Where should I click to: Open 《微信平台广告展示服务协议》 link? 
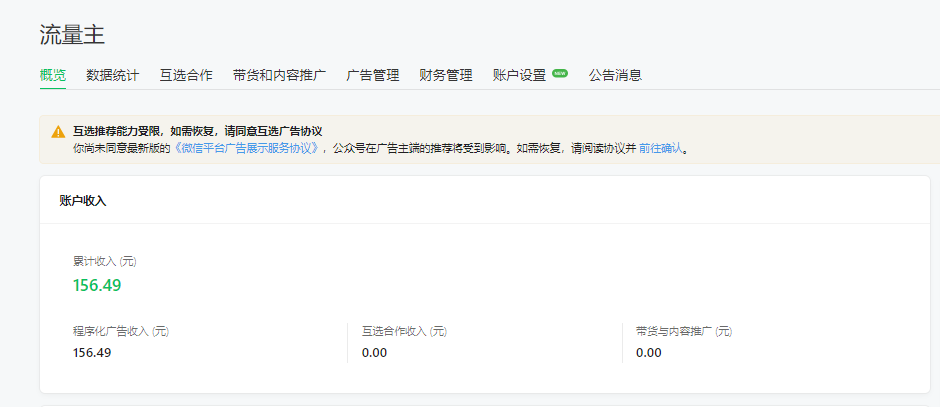(x=249, y=148)
